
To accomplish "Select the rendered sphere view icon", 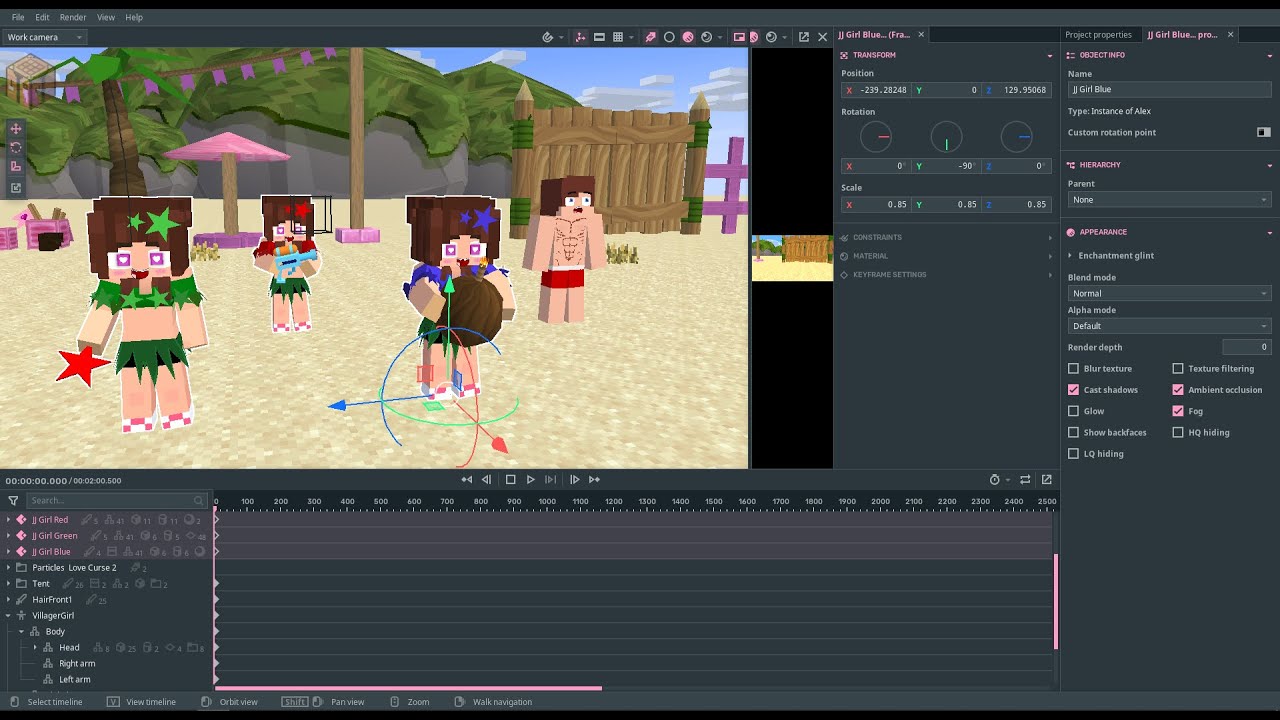I will click(707, 37).
